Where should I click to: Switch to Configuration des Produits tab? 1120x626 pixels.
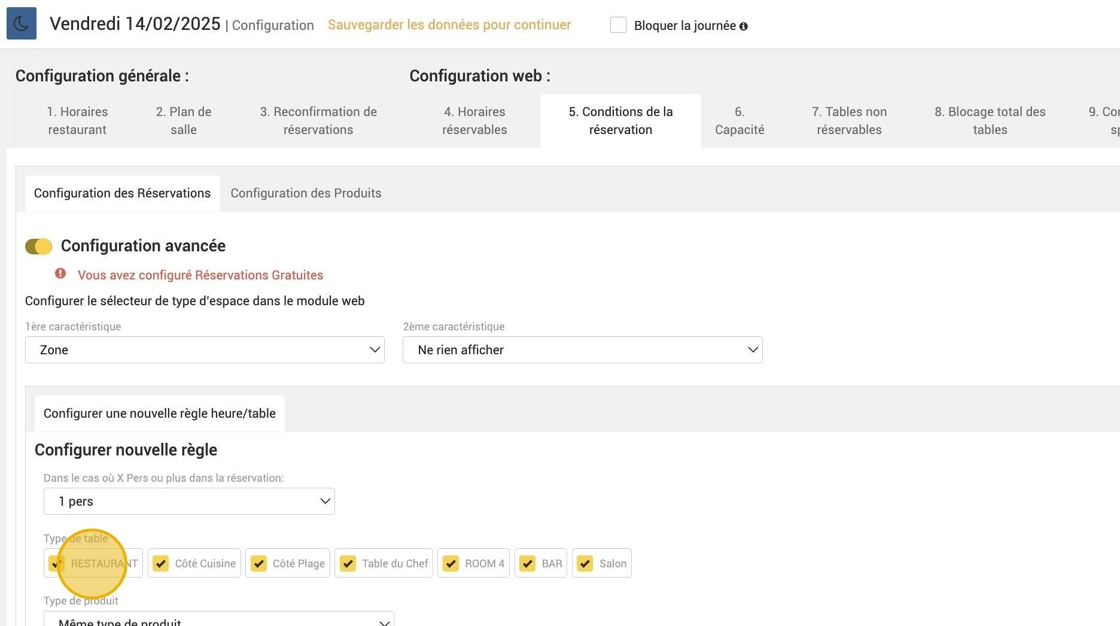click(306, 193)
